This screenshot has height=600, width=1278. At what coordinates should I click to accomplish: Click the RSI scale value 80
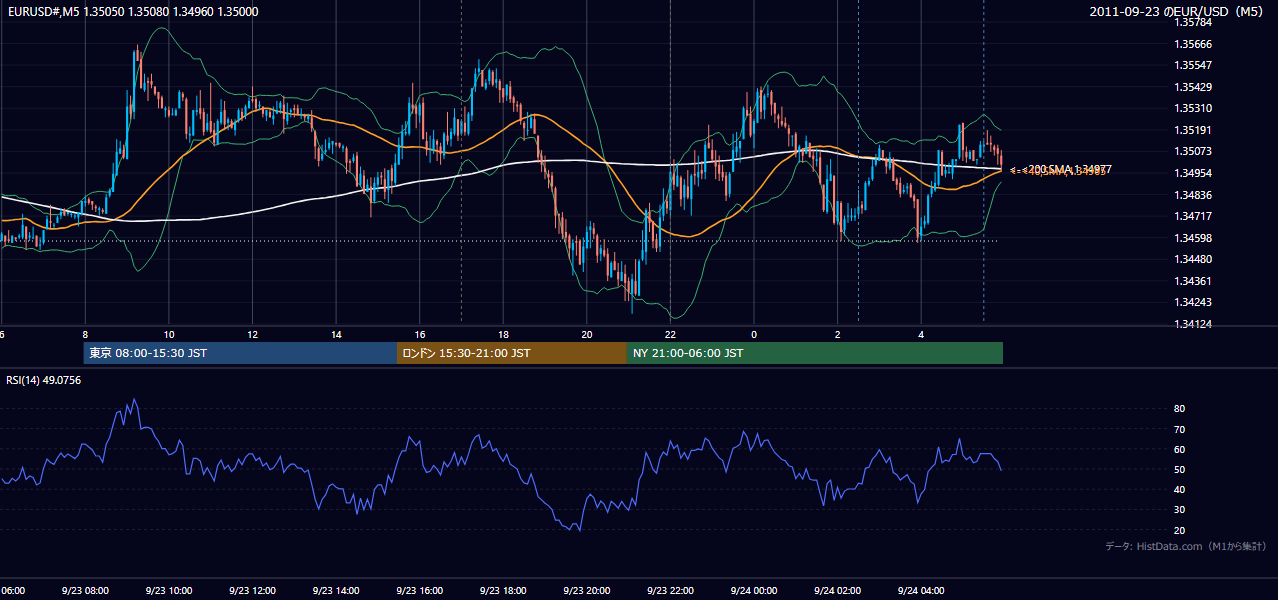click(x=1179, y=408)
